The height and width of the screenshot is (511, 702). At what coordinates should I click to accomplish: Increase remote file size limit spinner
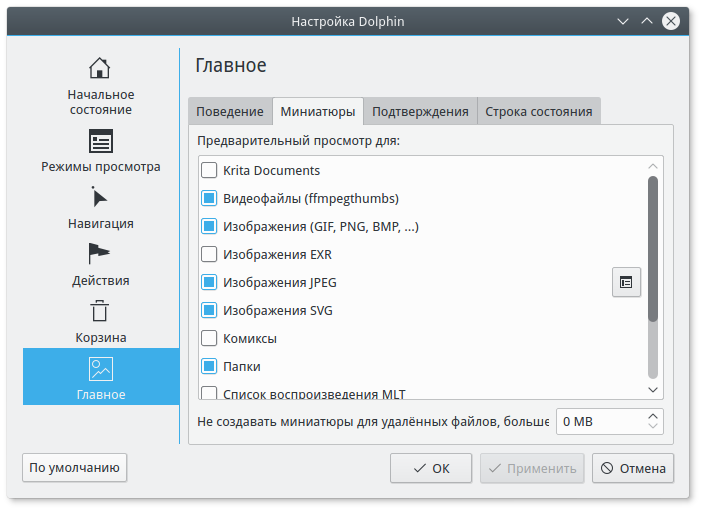654,415
